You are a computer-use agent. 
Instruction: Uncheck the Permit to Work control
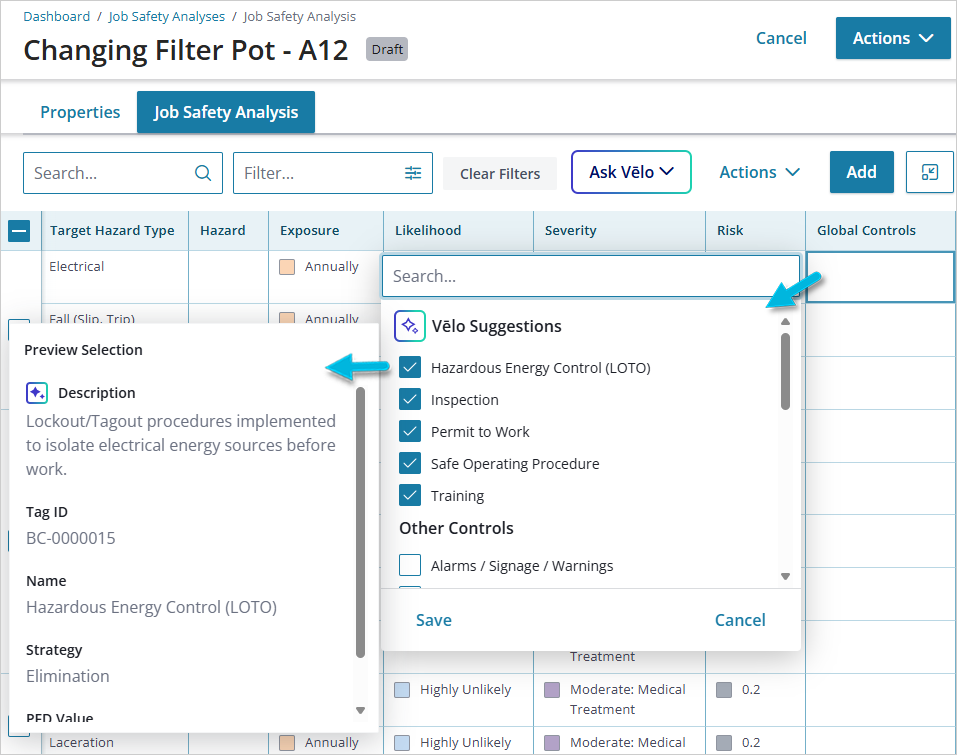410,432
